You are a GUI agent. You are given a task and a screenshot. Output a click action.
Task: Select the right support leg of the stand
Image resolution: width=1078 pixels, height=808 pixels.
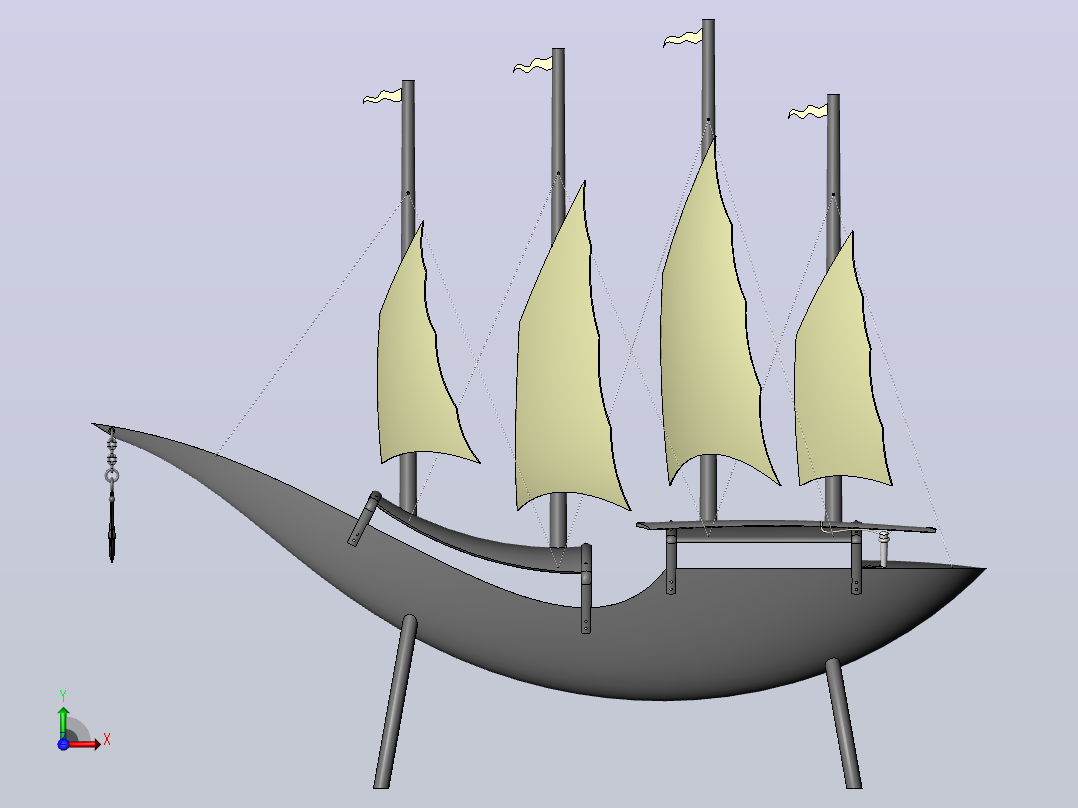tap(844, 723)
